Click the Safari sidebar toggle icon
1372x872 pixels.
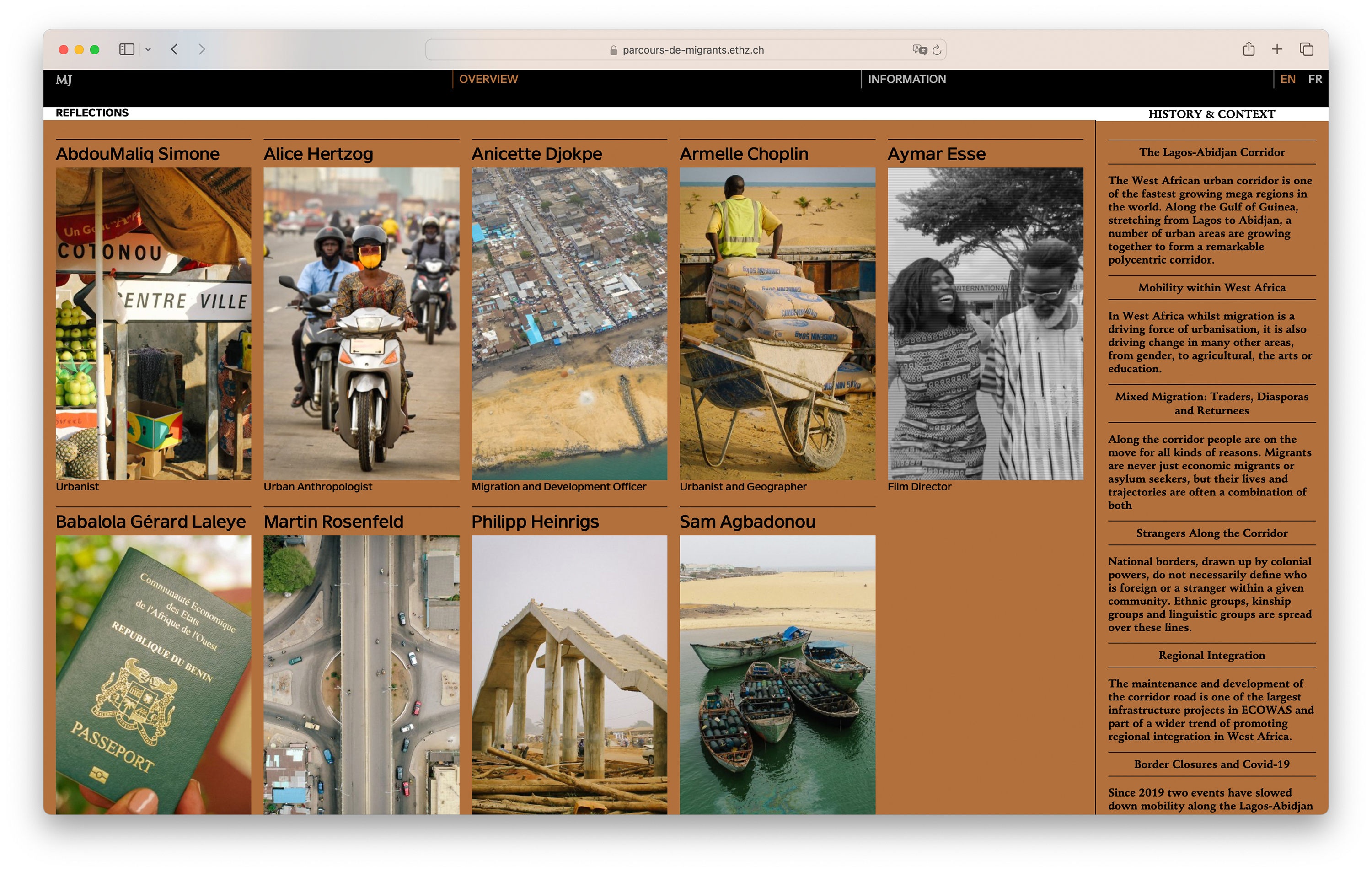(127, 49)
